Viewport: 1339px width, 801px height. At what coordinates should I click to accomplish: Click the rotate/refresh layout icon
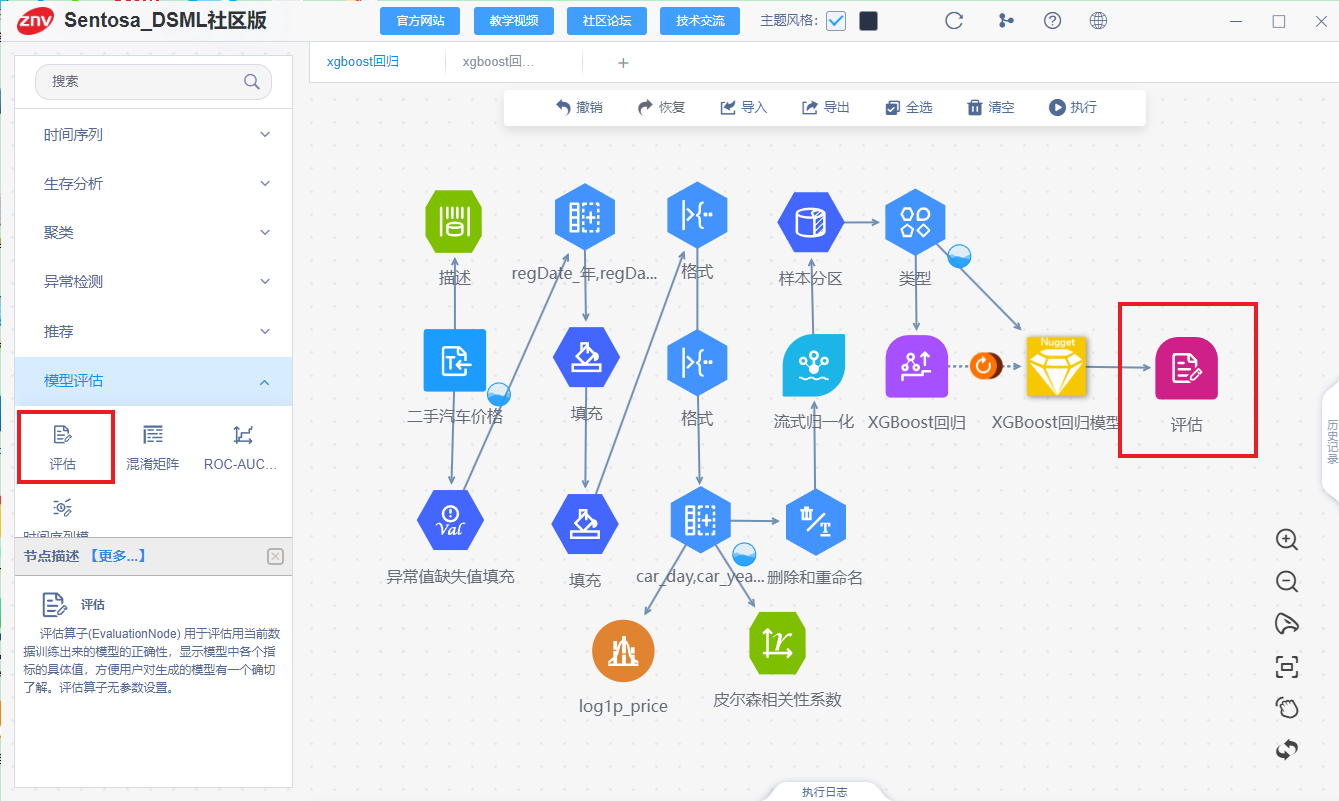point(1287,749)
